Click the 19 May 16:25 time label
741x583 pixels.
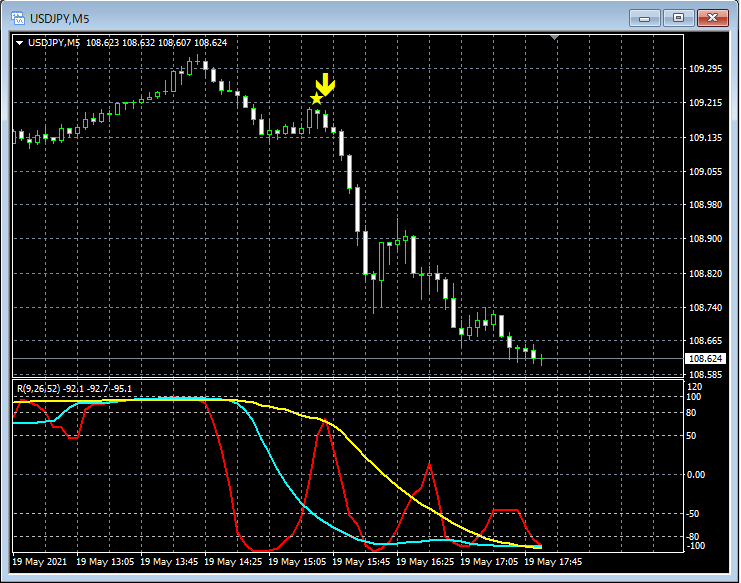[x=425, y=562]
